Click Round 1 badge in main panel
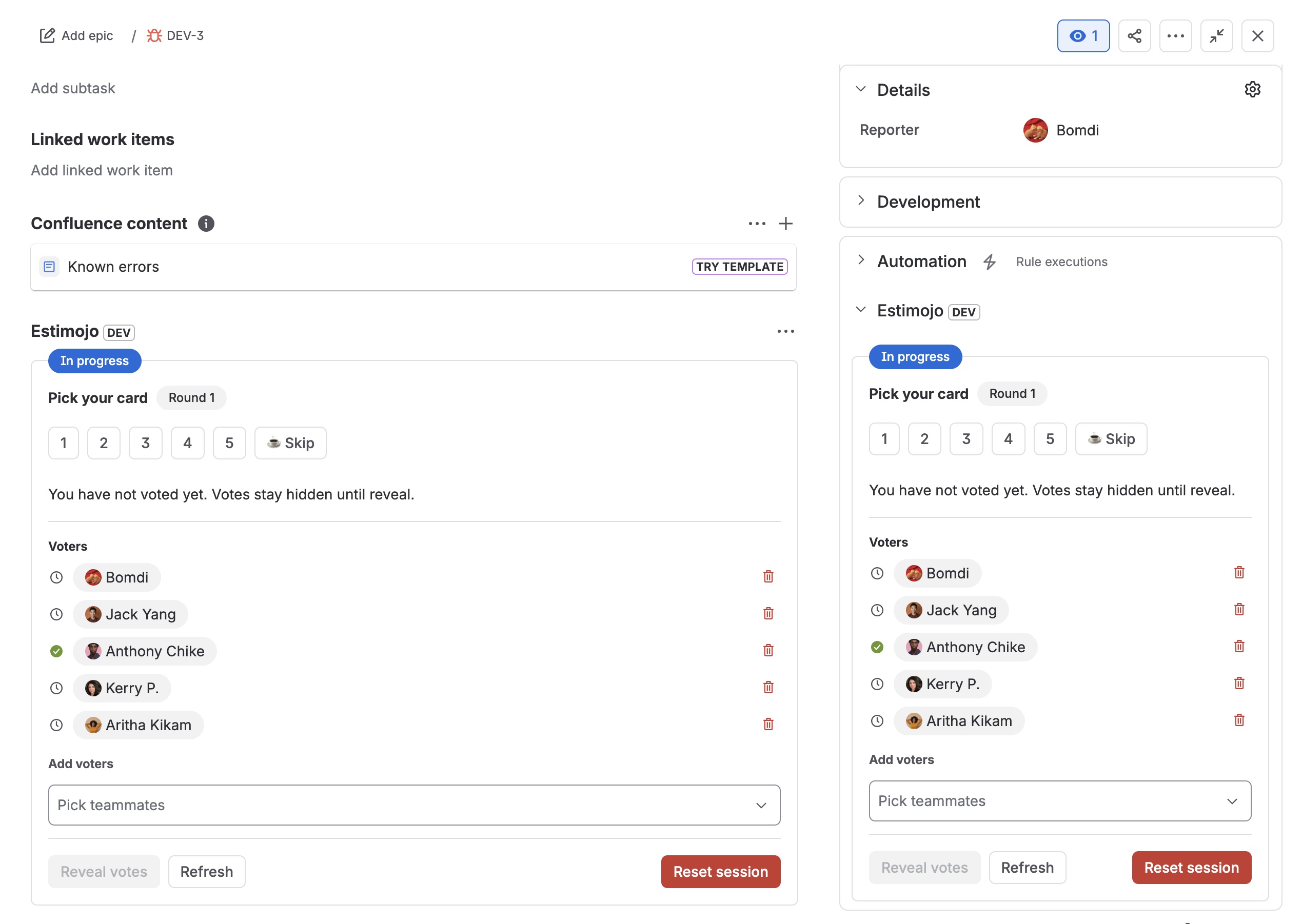 click(191, 398)
